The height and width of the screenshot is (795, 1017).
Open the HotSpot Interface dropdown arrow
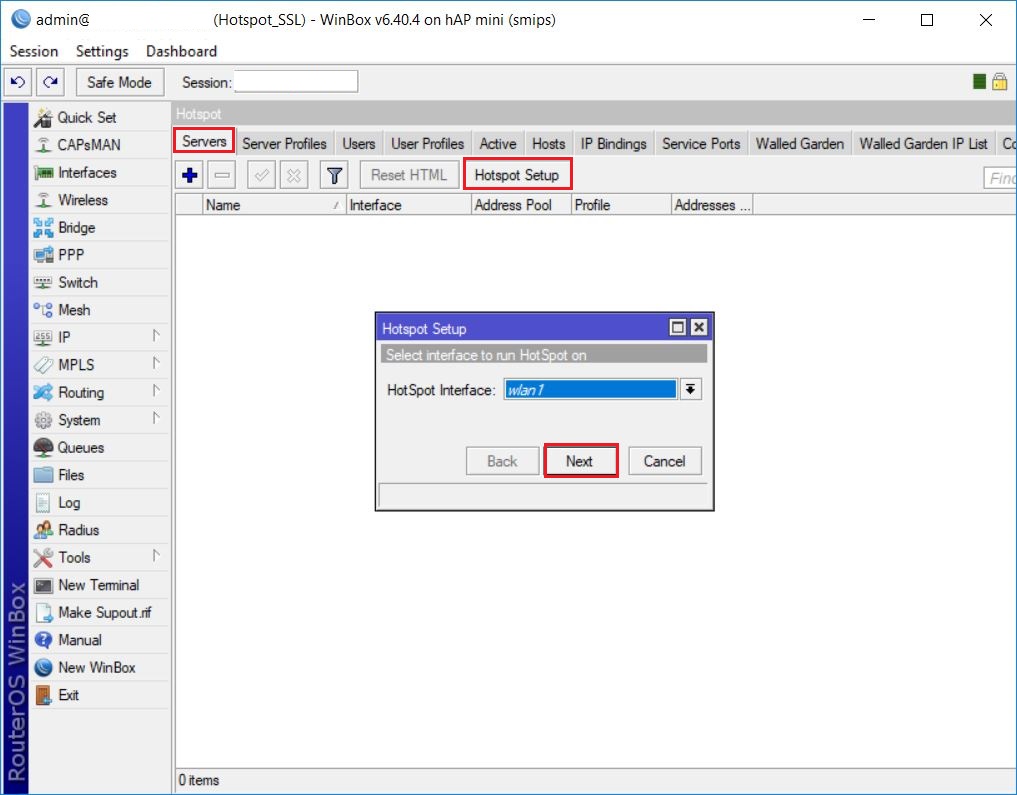[x=691, y=390]
